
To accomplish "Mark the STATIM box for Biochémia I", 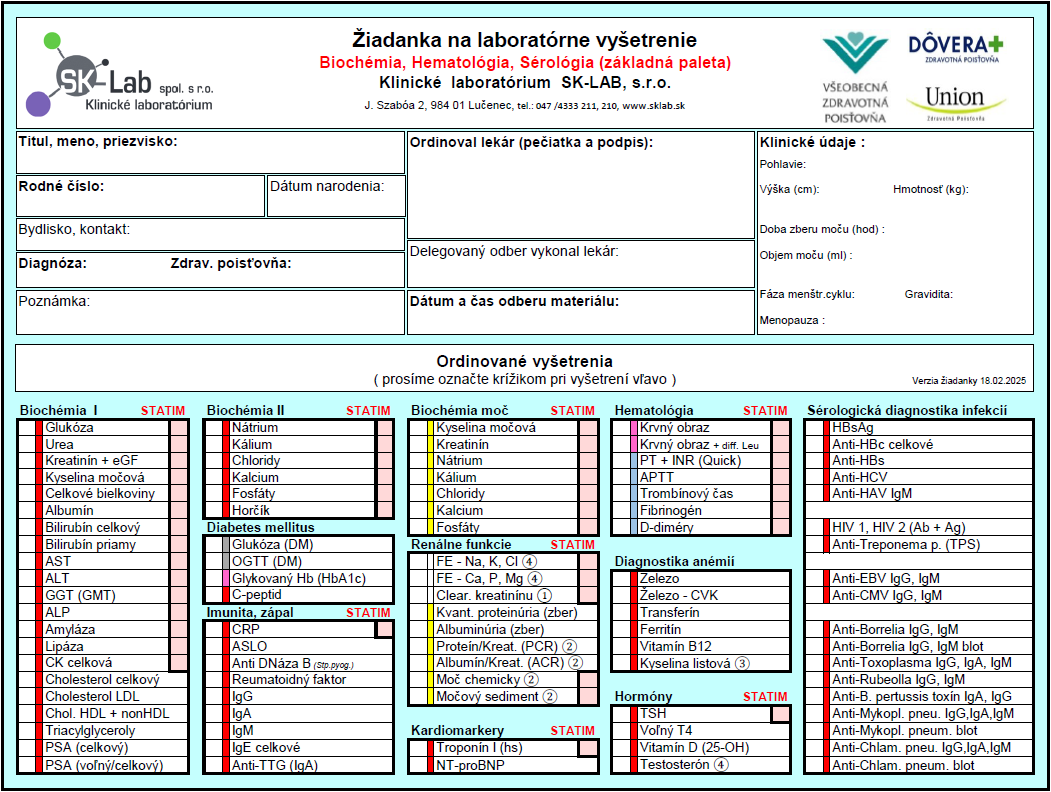I will pos(178,426).
